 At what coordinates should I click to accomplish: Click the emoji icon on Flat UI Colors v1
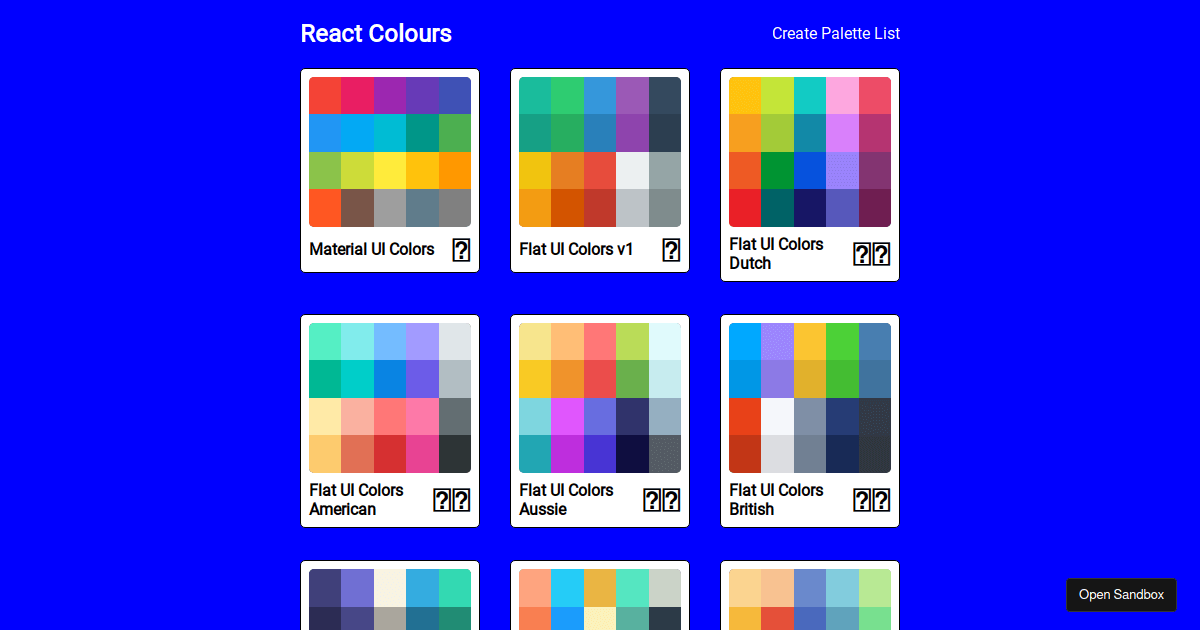[671, 250]
